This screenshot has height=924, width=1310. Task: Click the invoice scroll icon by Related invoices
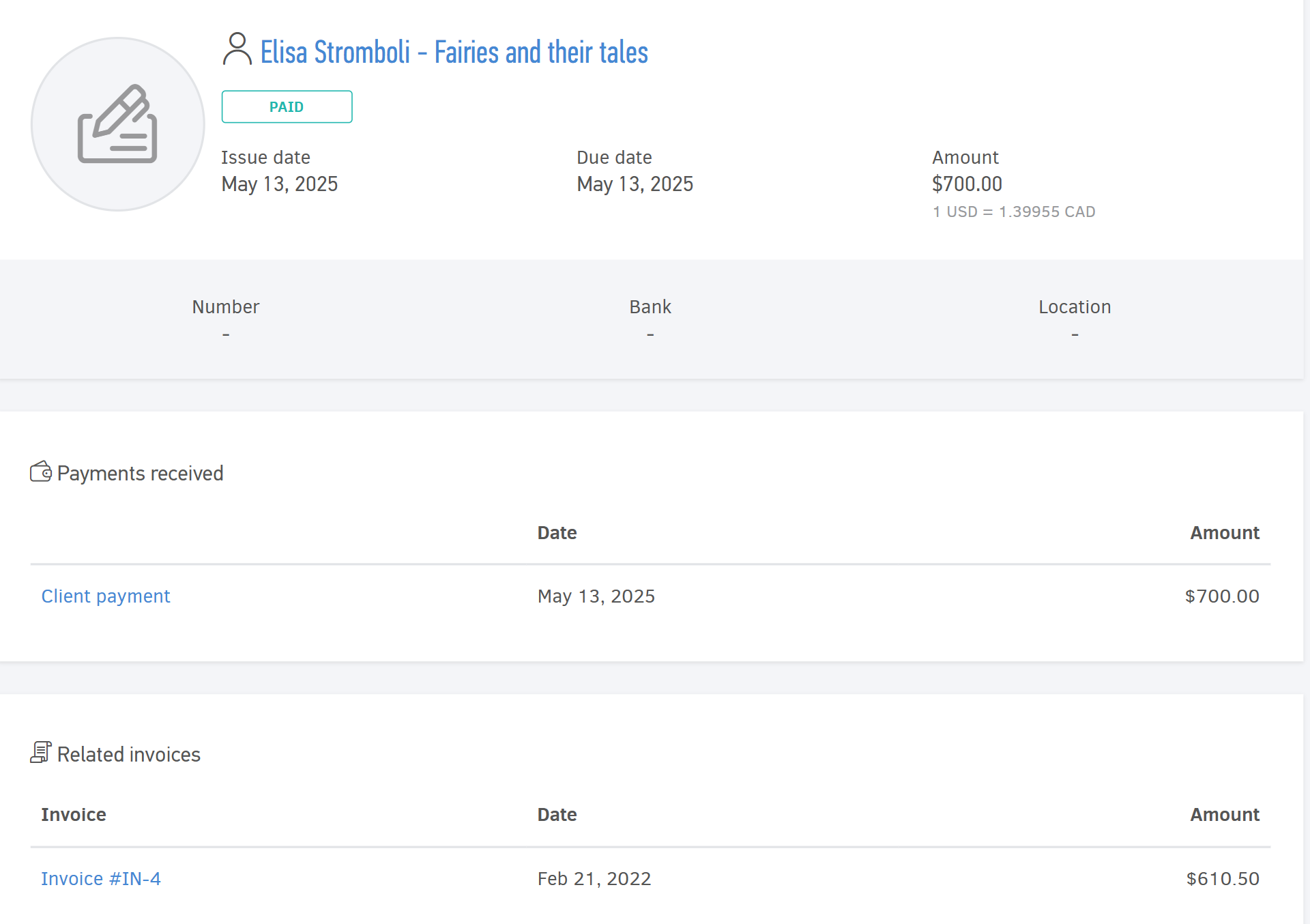(41, 753)
